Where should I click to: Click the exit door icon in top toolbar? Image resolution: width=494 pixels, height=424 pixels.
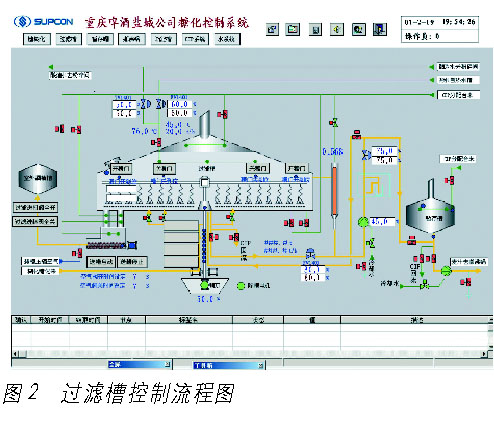(x=380, y=30)
